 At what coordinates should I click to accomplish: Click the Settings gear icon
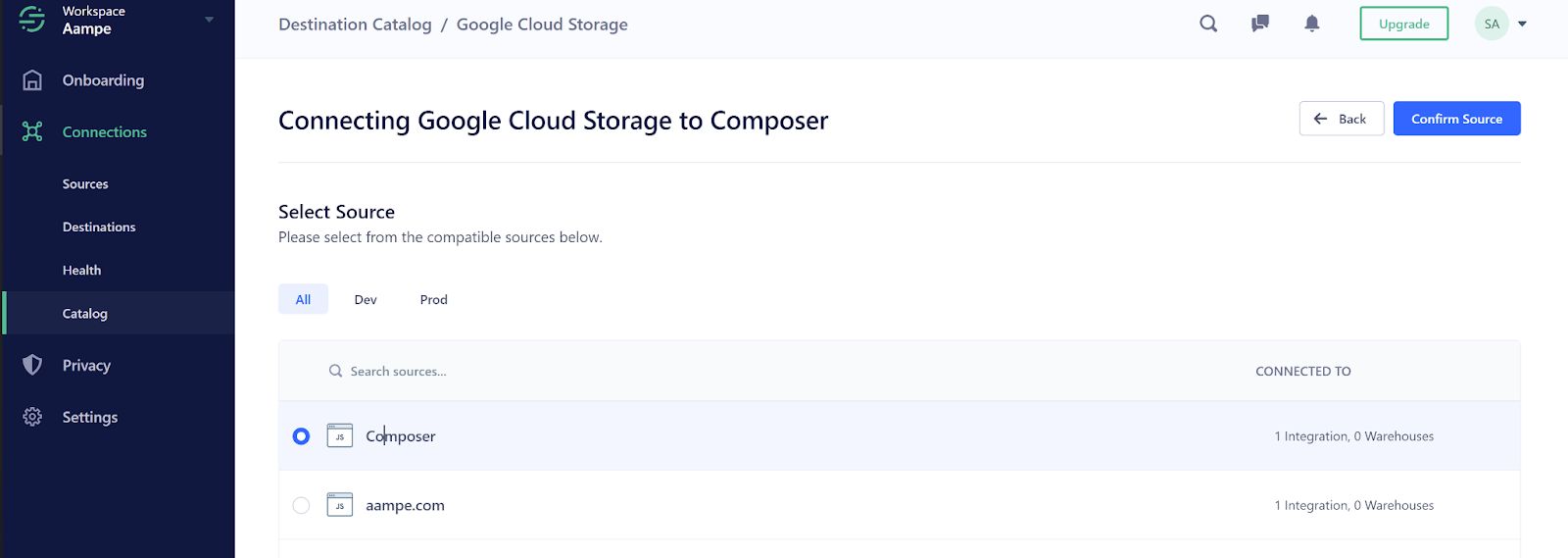(x=32, y=417)
